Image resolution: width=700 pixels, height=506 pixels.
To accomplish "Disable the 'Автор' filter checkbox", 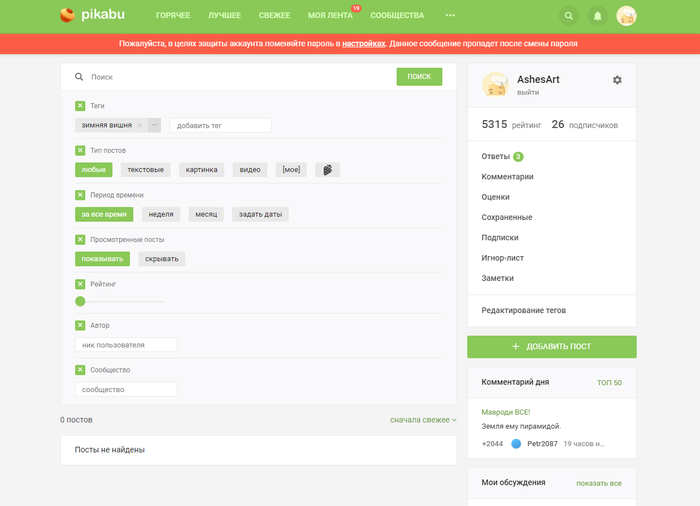I will (x=80, y=325).
